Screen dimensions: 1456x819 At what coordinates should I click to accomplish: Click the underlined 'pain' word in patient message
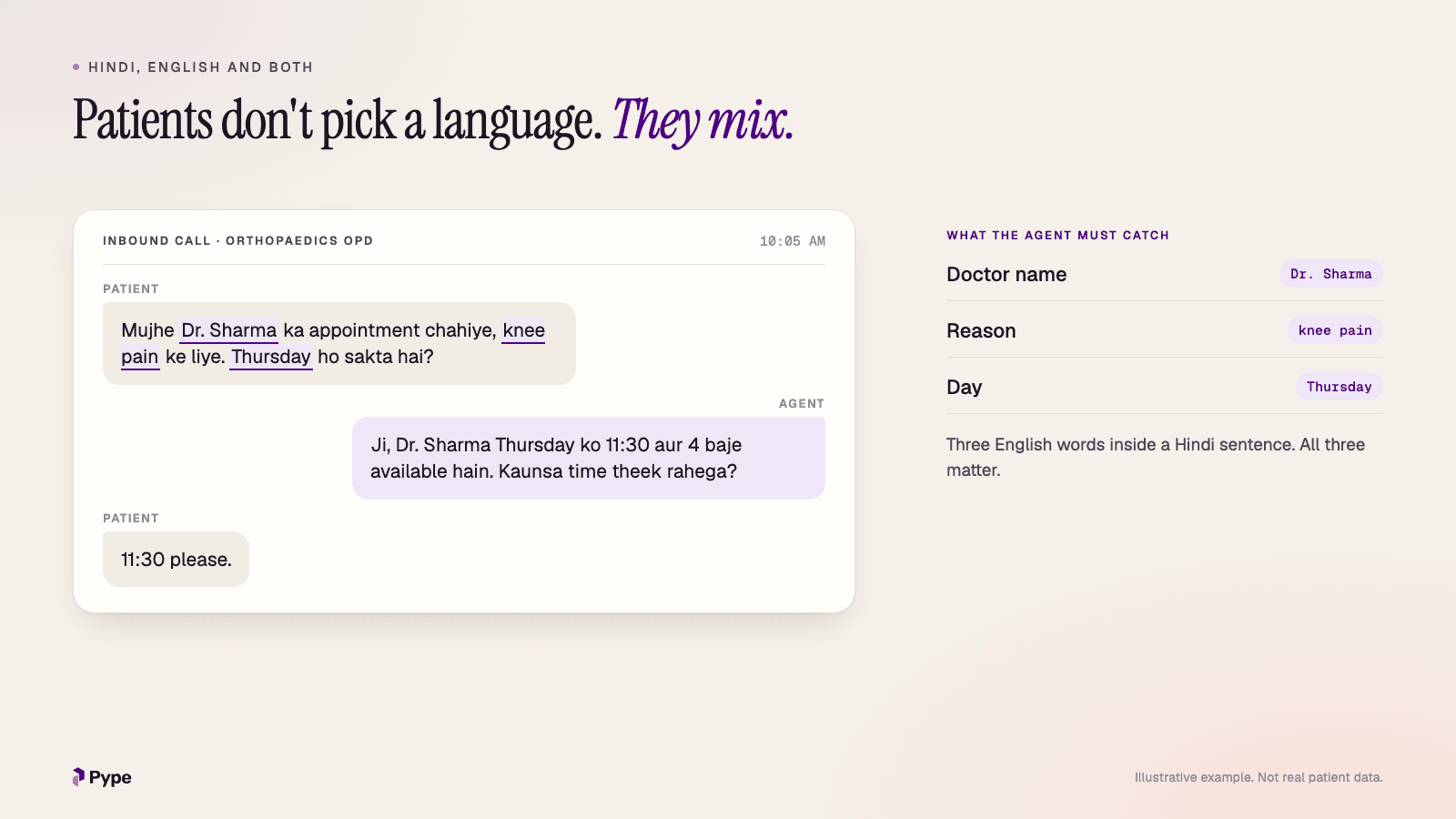(x=140, y=358)
